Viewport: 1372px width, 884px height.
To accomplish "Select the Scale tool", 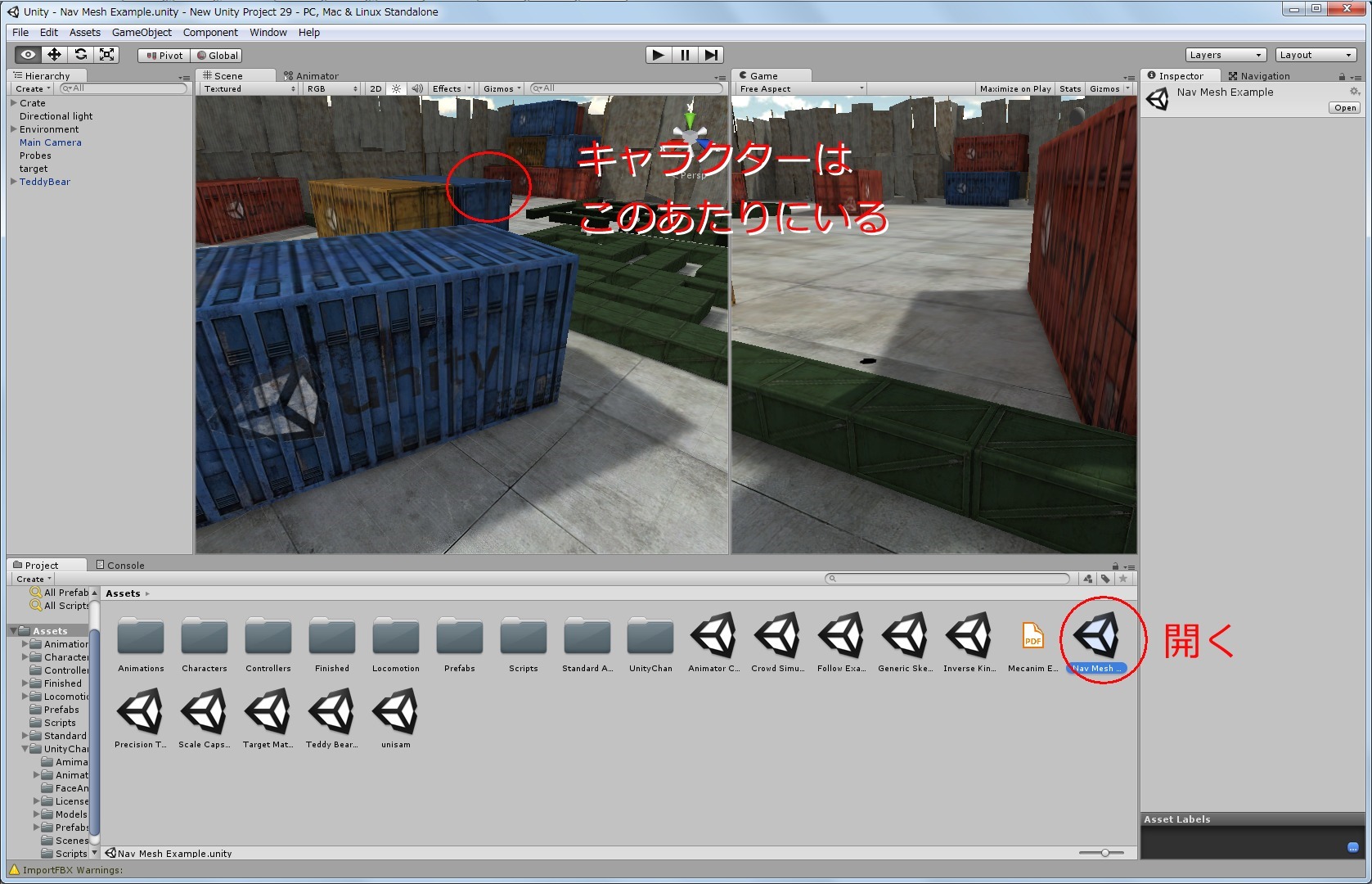I will pos(106,54).
